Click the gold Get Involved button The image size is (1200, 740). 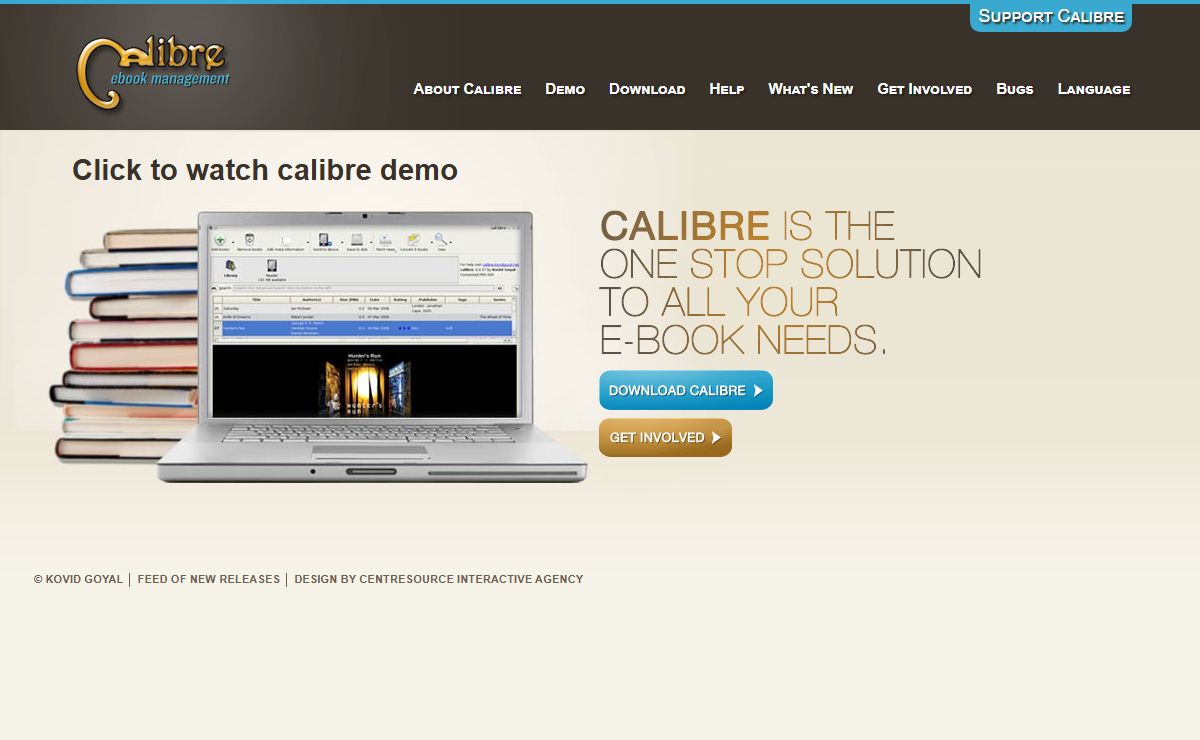tap(665, 437)
